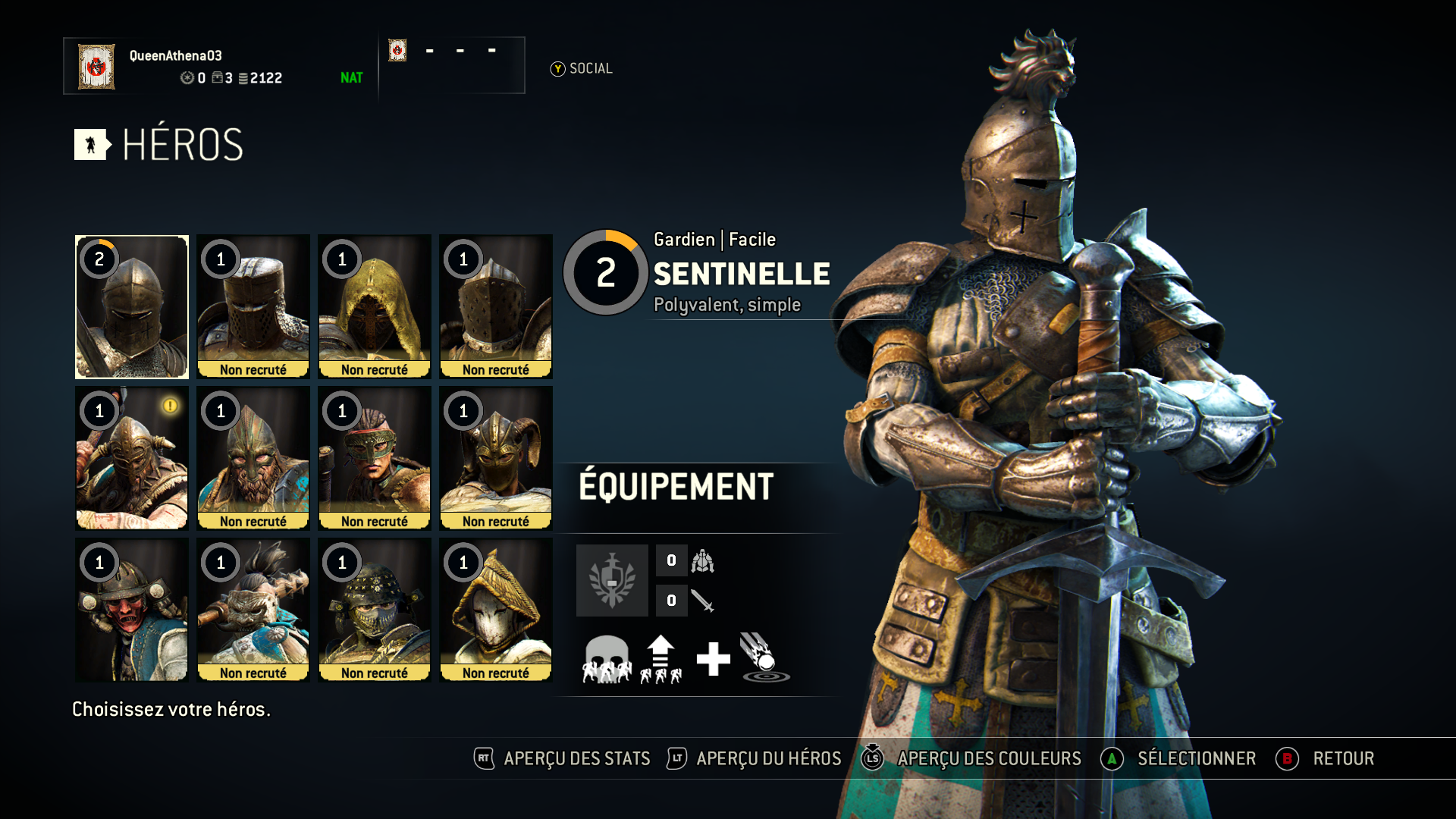Click the Héros section icon beside the title
Screen dimensions: 1456x819
click(93, 144)
